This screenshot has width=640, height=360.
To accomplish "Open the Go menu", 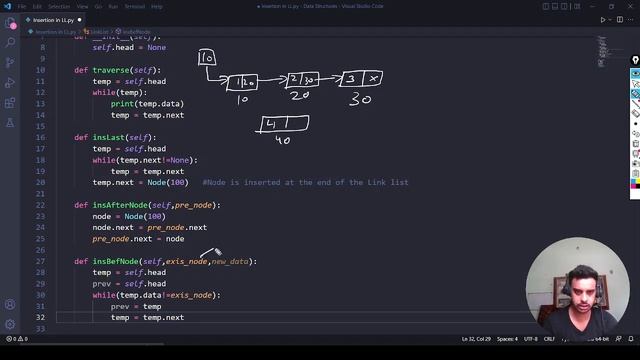I will pos(98,7).
